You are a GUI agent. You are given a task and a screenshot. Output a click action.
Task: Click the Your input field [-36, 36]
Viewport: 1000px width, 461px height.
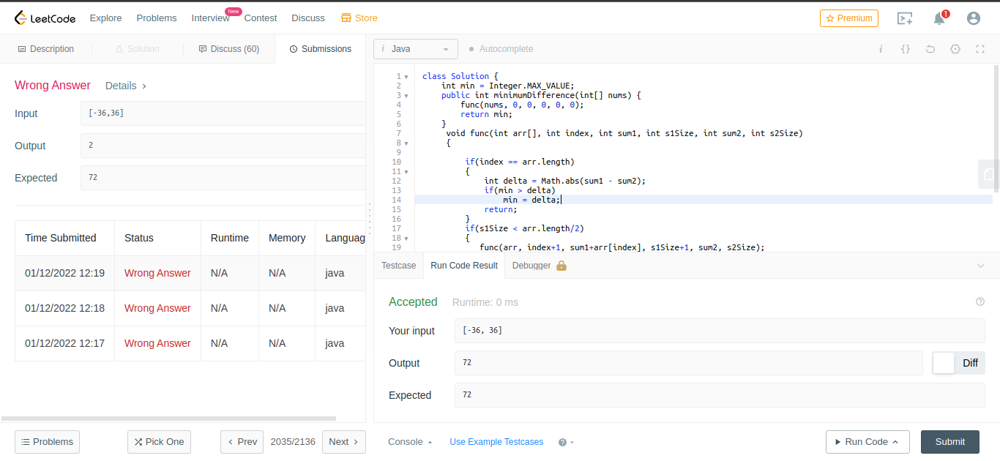(x=719, y=331)
